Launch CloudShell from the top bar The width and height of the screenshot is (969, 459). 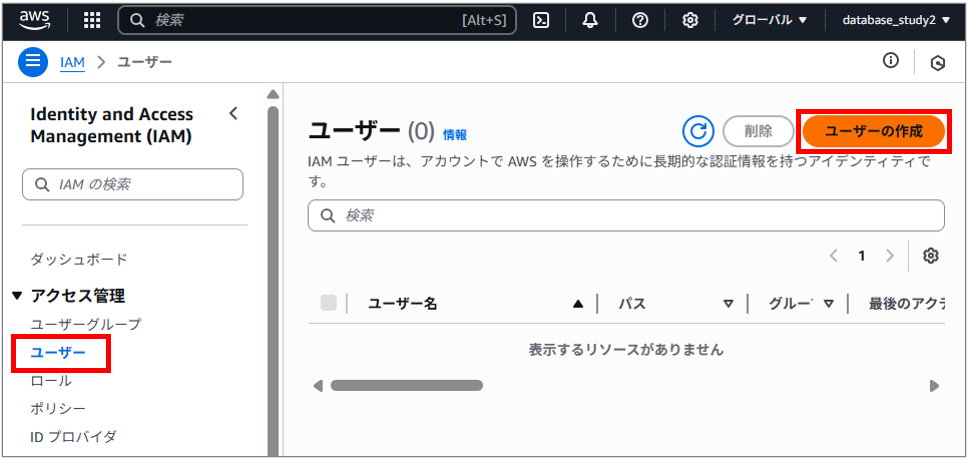[x=541, y=20]
